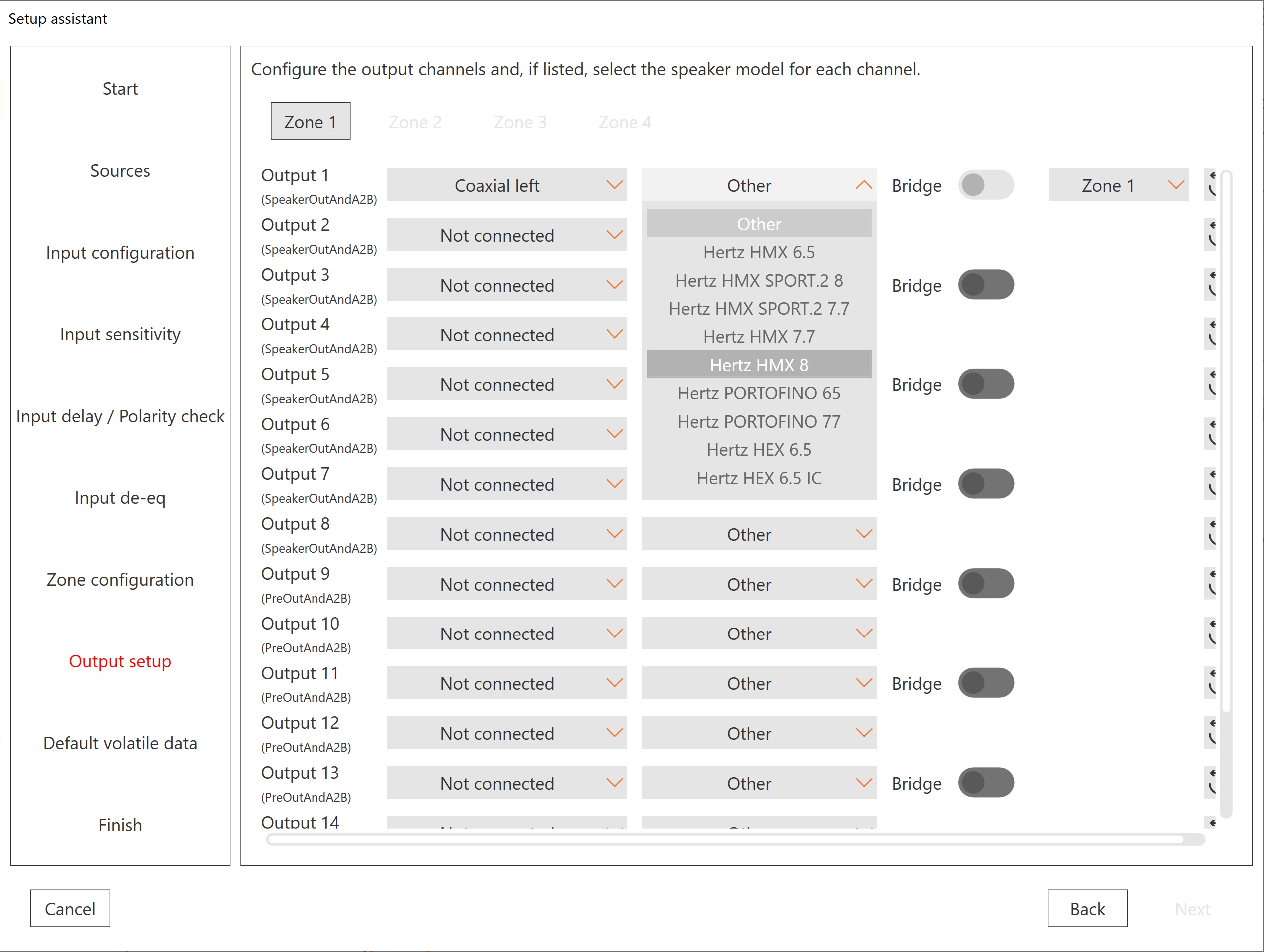Click the reset icon for Output 2
Image resolution: width=1264 pixels, height=952 pixels.
coord(1210,234)
